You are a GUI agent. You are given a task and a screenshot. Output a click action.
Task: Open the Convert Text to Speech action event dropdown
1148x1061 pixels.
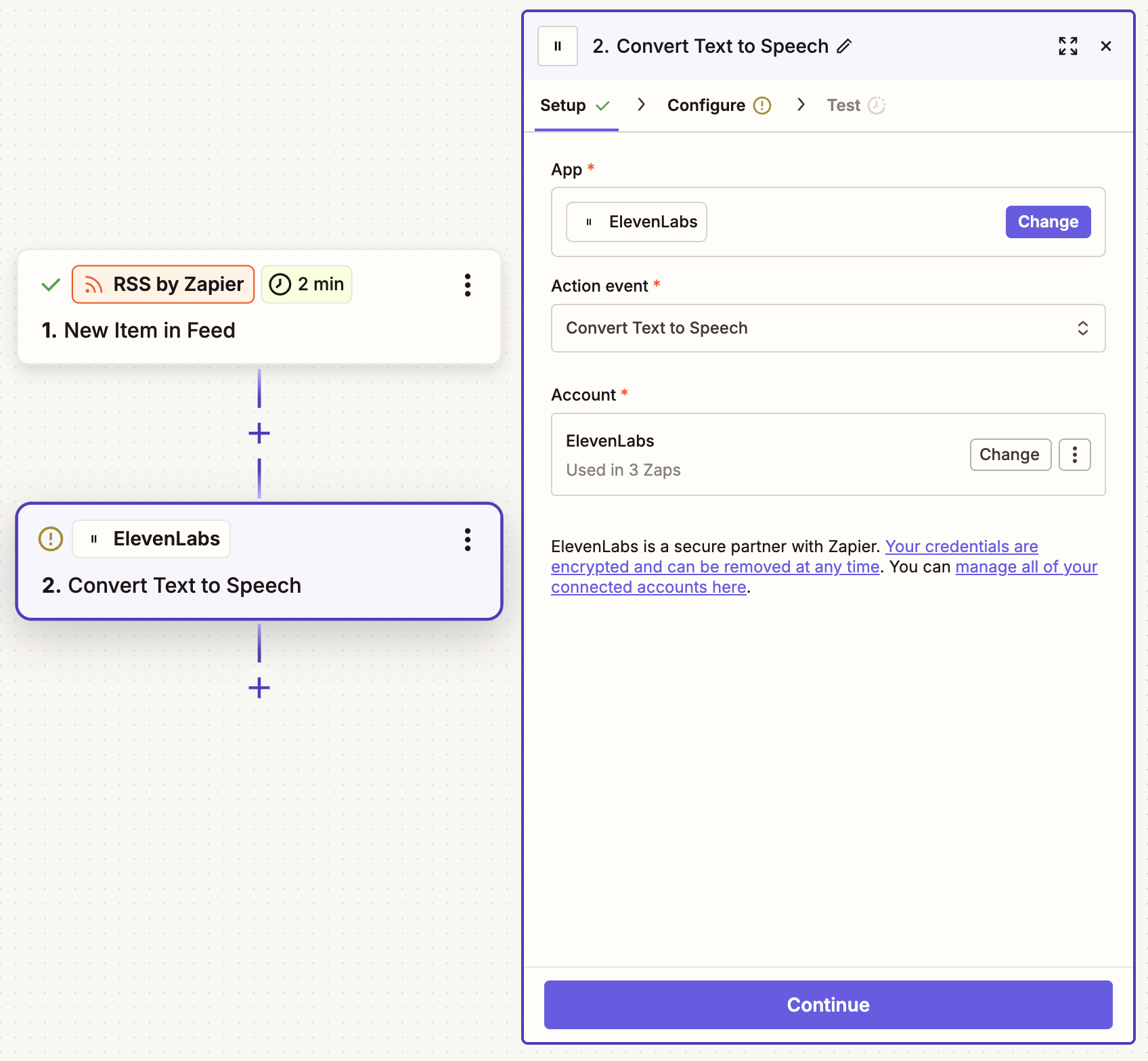pyautogui.click(x=827, y=328)
